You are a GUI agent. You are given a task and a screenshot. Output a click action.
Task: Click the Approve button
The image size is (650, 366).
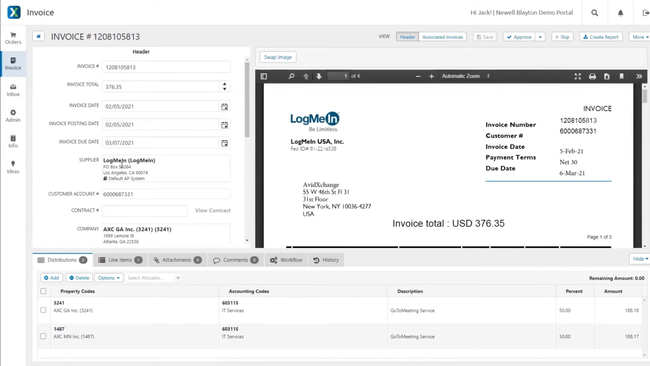coord(519,37)
